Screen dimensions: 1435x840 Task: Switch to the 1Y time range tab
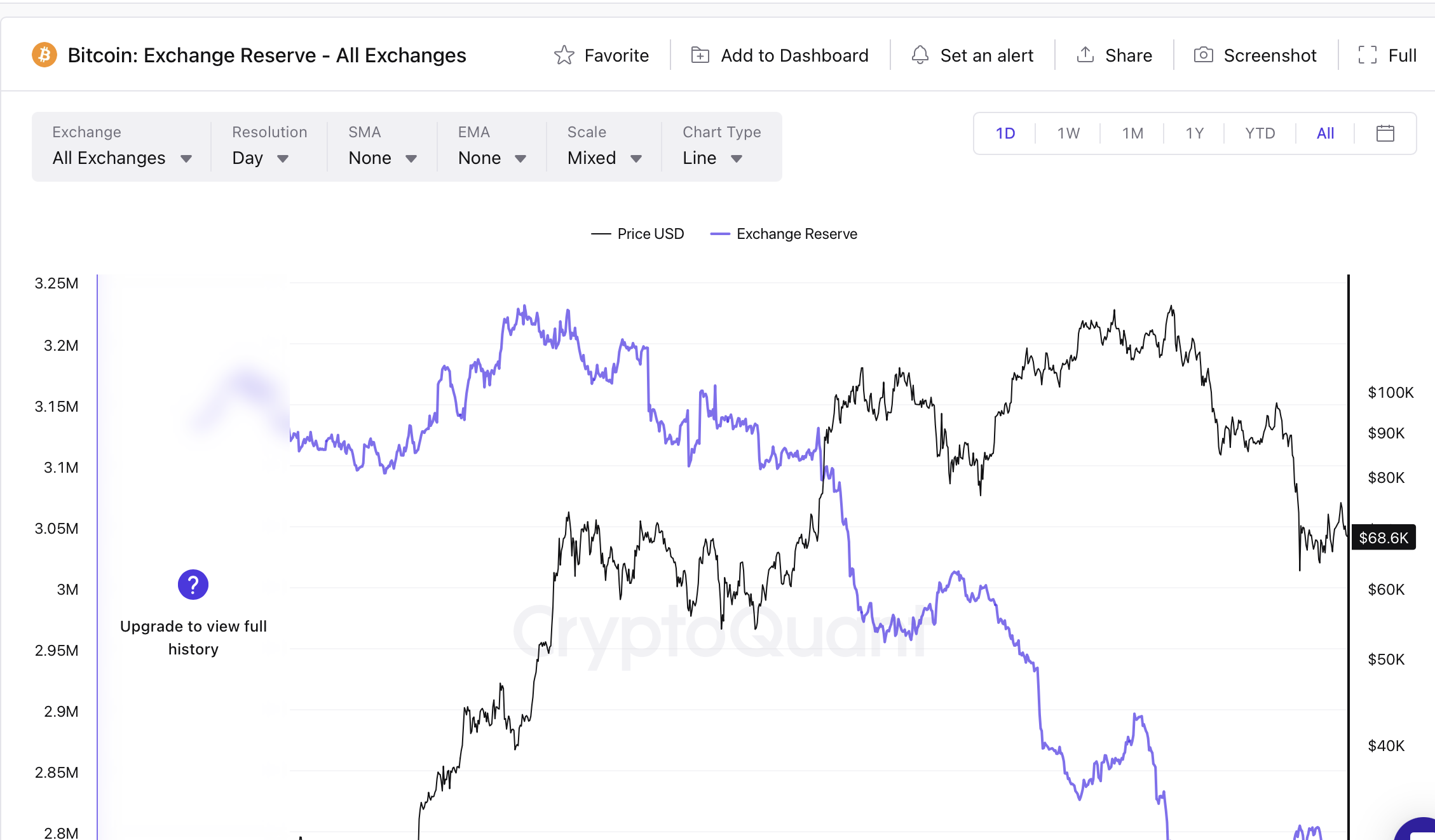(x=1194, y=133)
